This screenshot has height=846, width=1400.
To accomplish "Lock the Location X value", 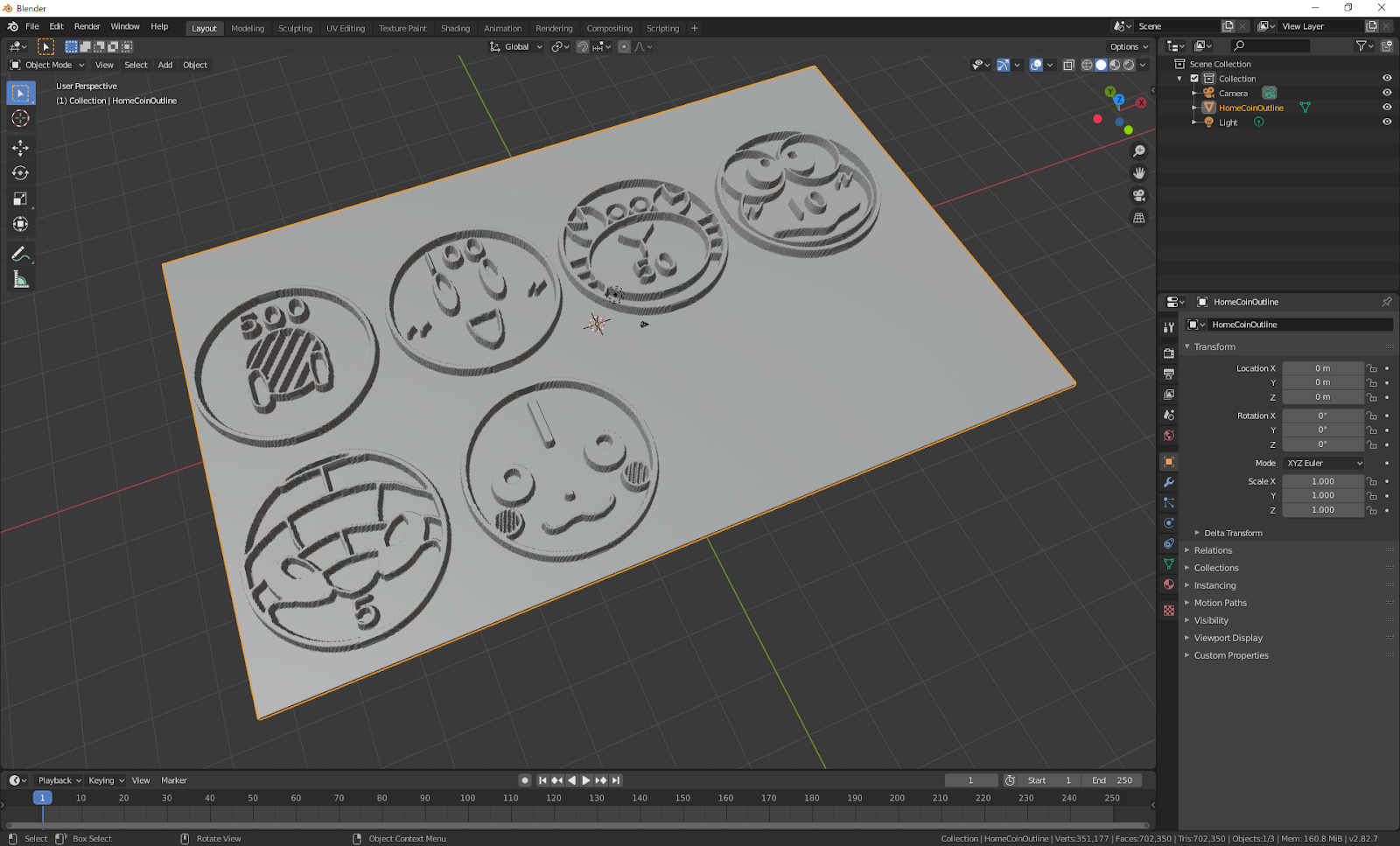I will click(x=1372, y=368).
